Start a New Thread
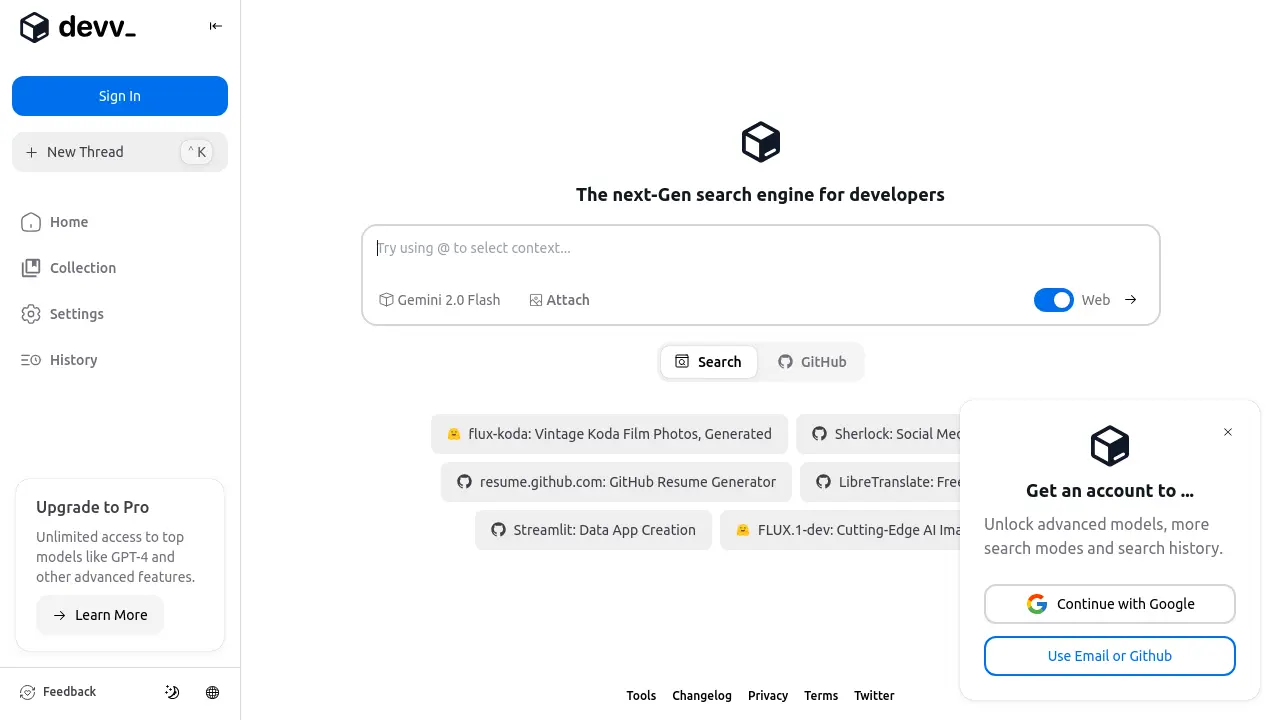1280x720 pixels. [x=120, y=152]
